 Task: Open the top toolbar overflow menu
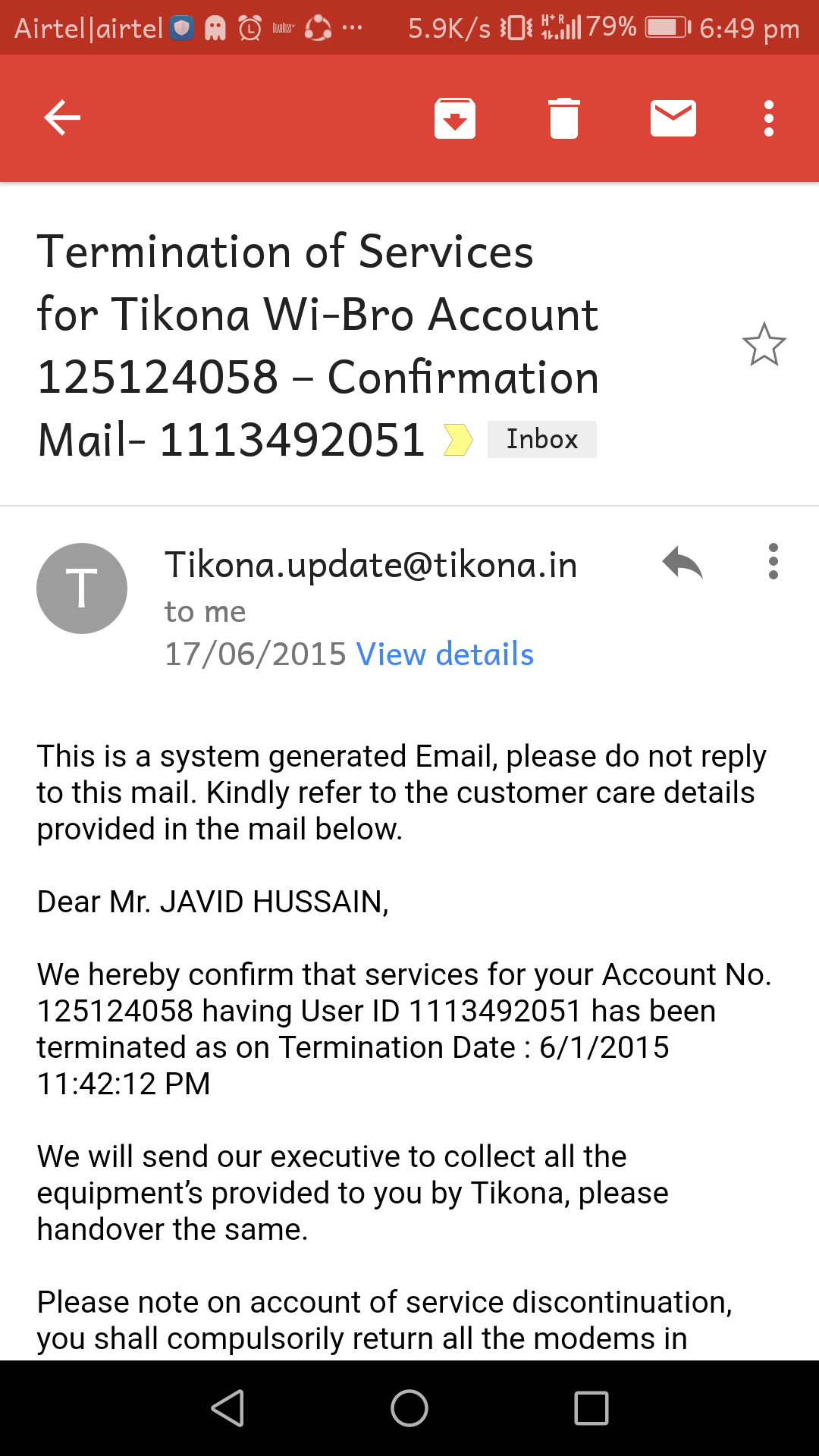[x=769, y=118]
